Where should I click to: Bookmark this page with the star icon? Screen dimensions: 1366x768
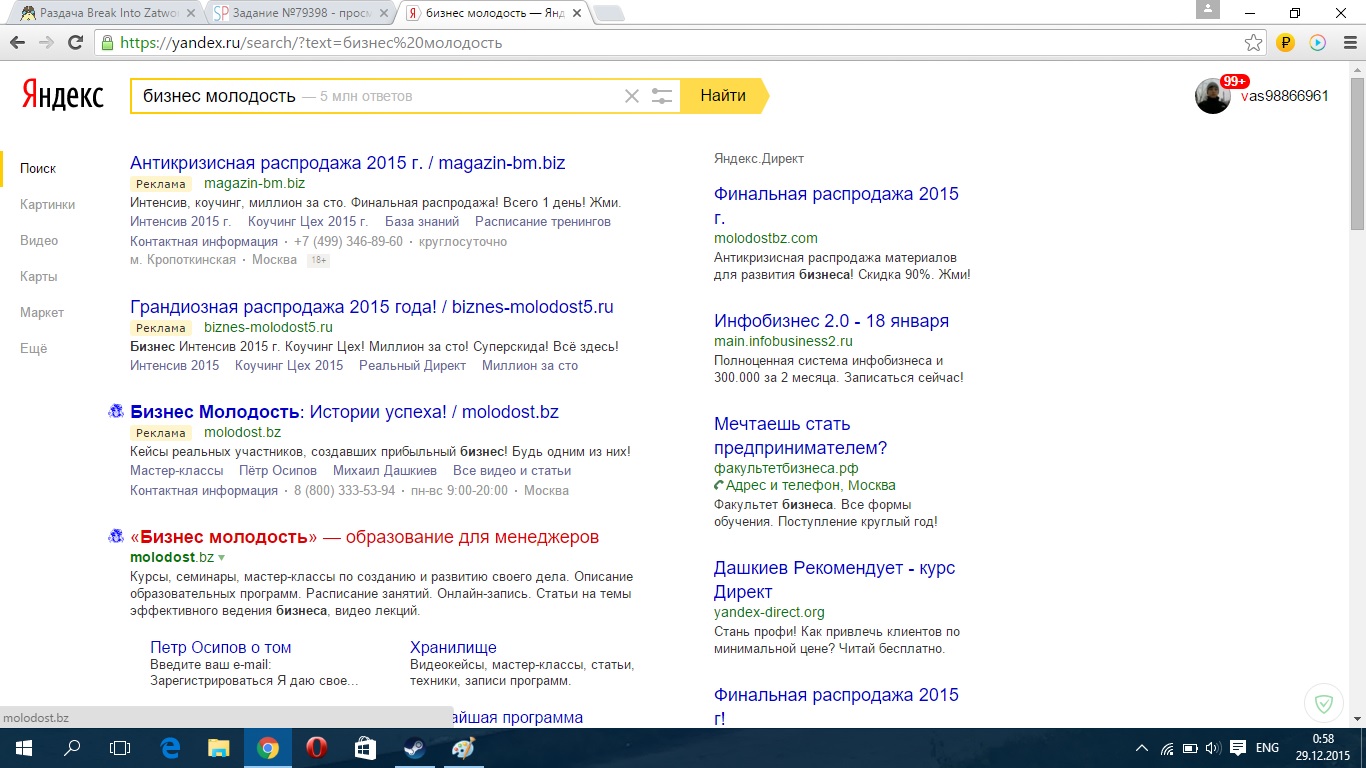tap(1253, 43)
